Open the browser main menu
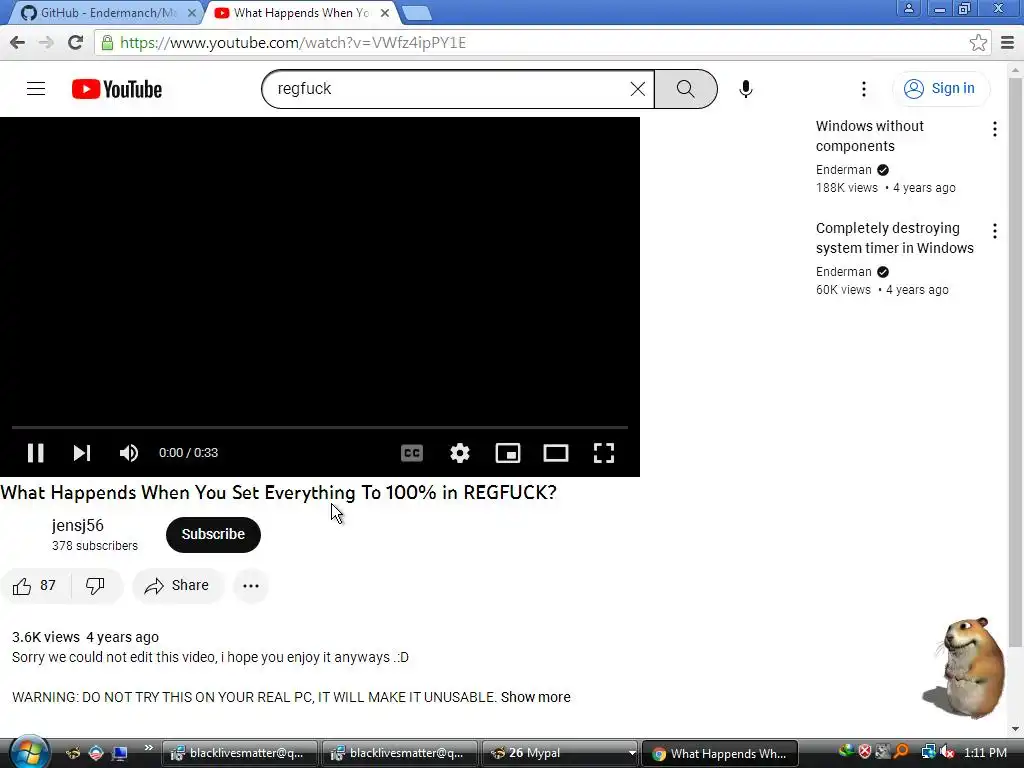The width and height of the screenshot is (1024, 768). (1008, 42)
